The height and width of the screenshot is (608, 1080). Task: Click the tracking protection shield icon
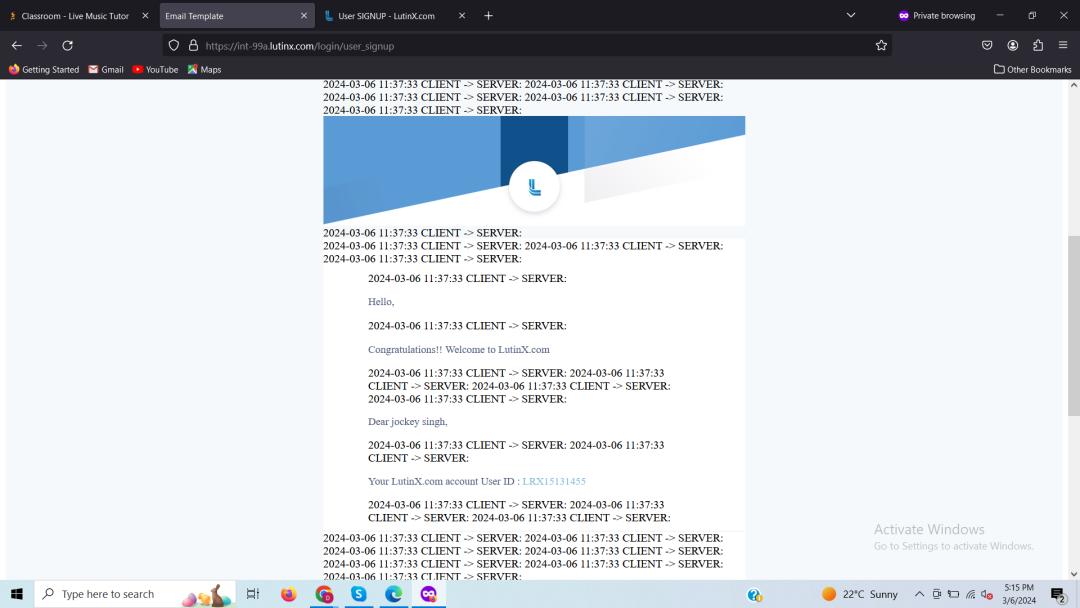(174, 46)
